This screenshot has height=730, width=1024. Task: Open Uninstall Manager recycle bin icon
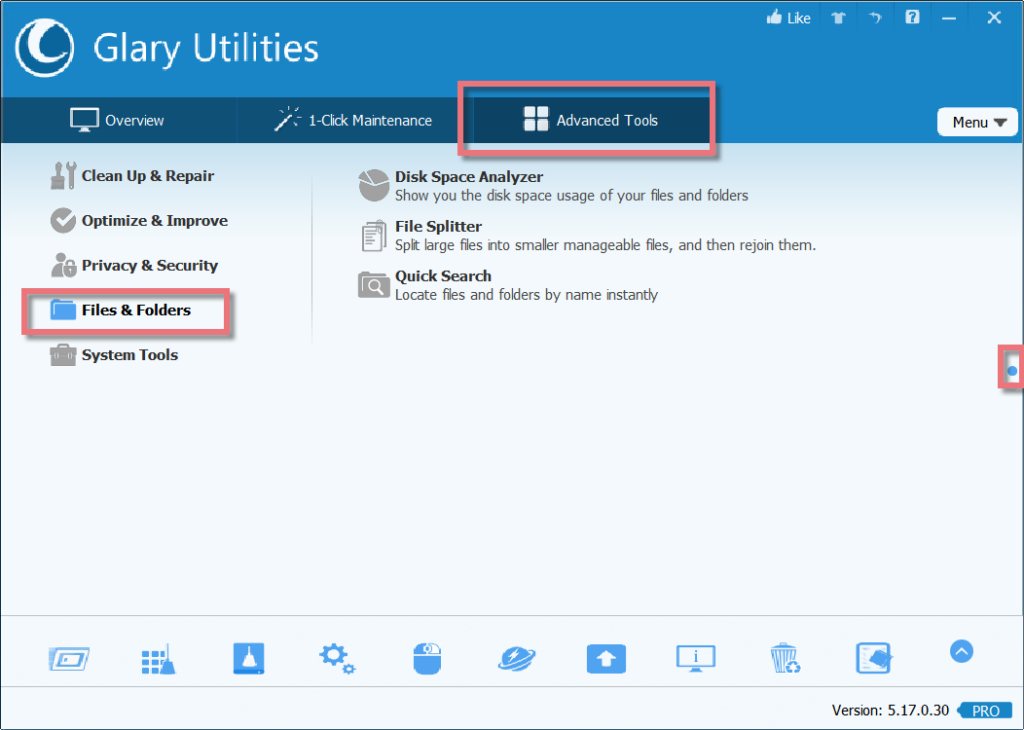click(x=785, y=658)
